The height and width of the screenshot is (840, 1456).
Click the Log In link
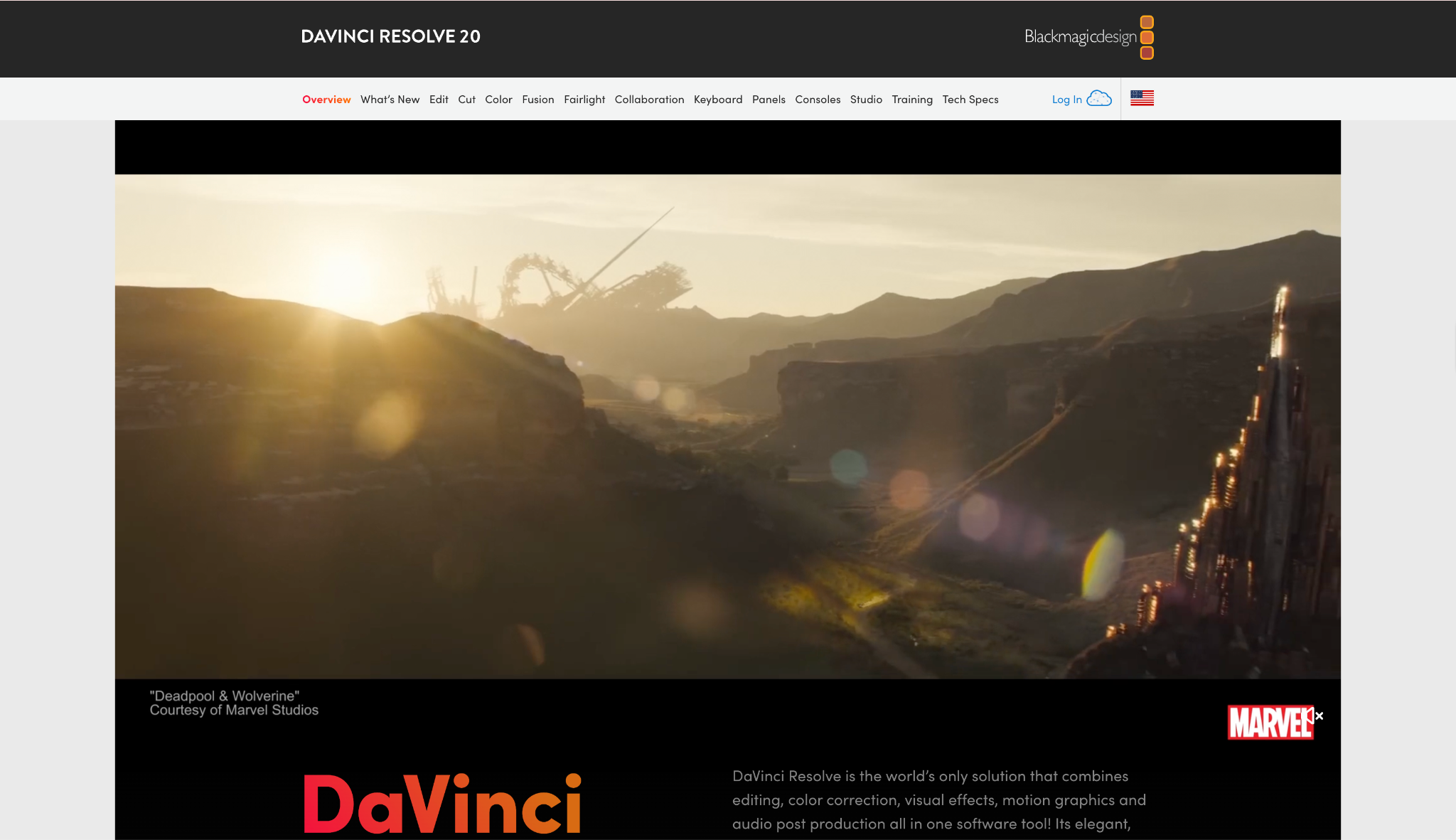pos(1066,99)
